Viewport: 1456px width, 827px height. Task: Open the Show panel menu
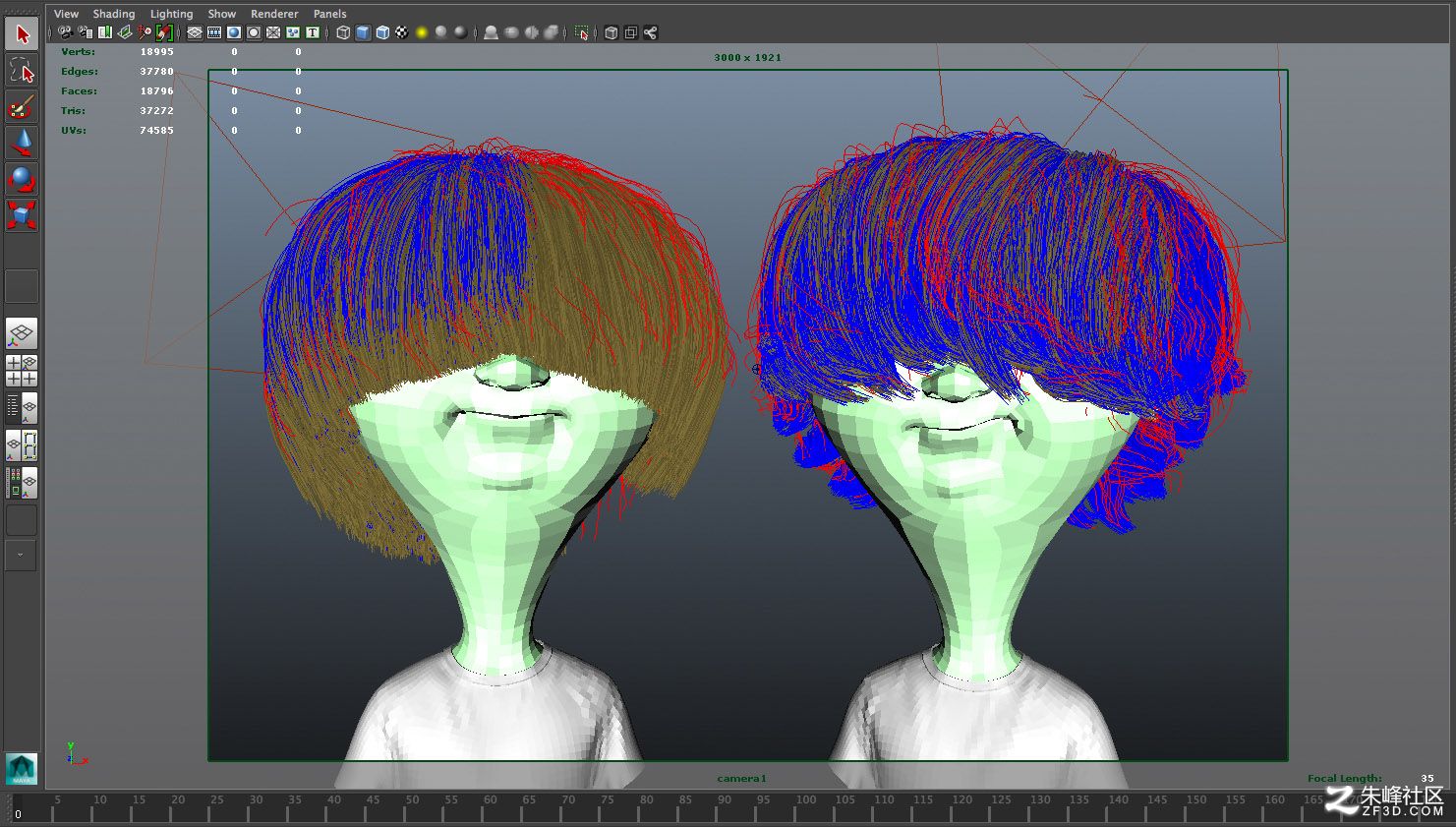click(x=222, y=14)
